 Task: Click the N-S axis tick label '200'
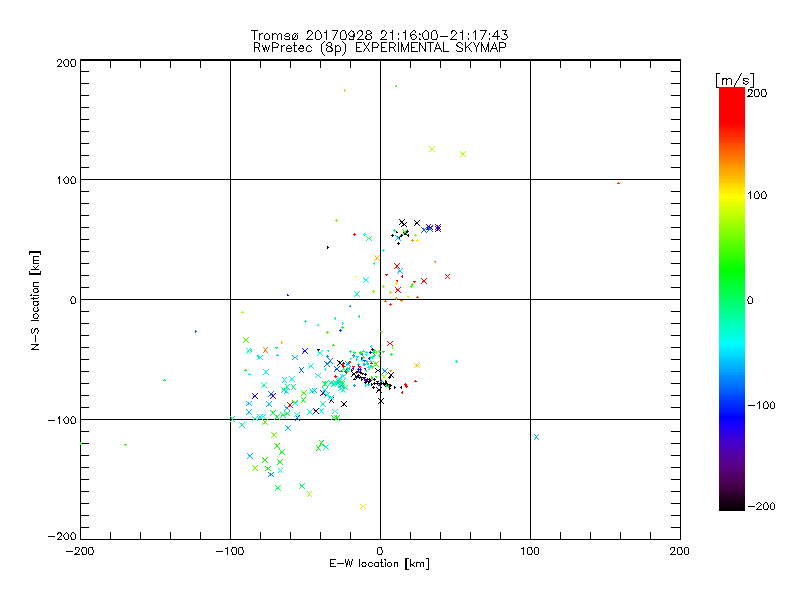tap(66, 63)
